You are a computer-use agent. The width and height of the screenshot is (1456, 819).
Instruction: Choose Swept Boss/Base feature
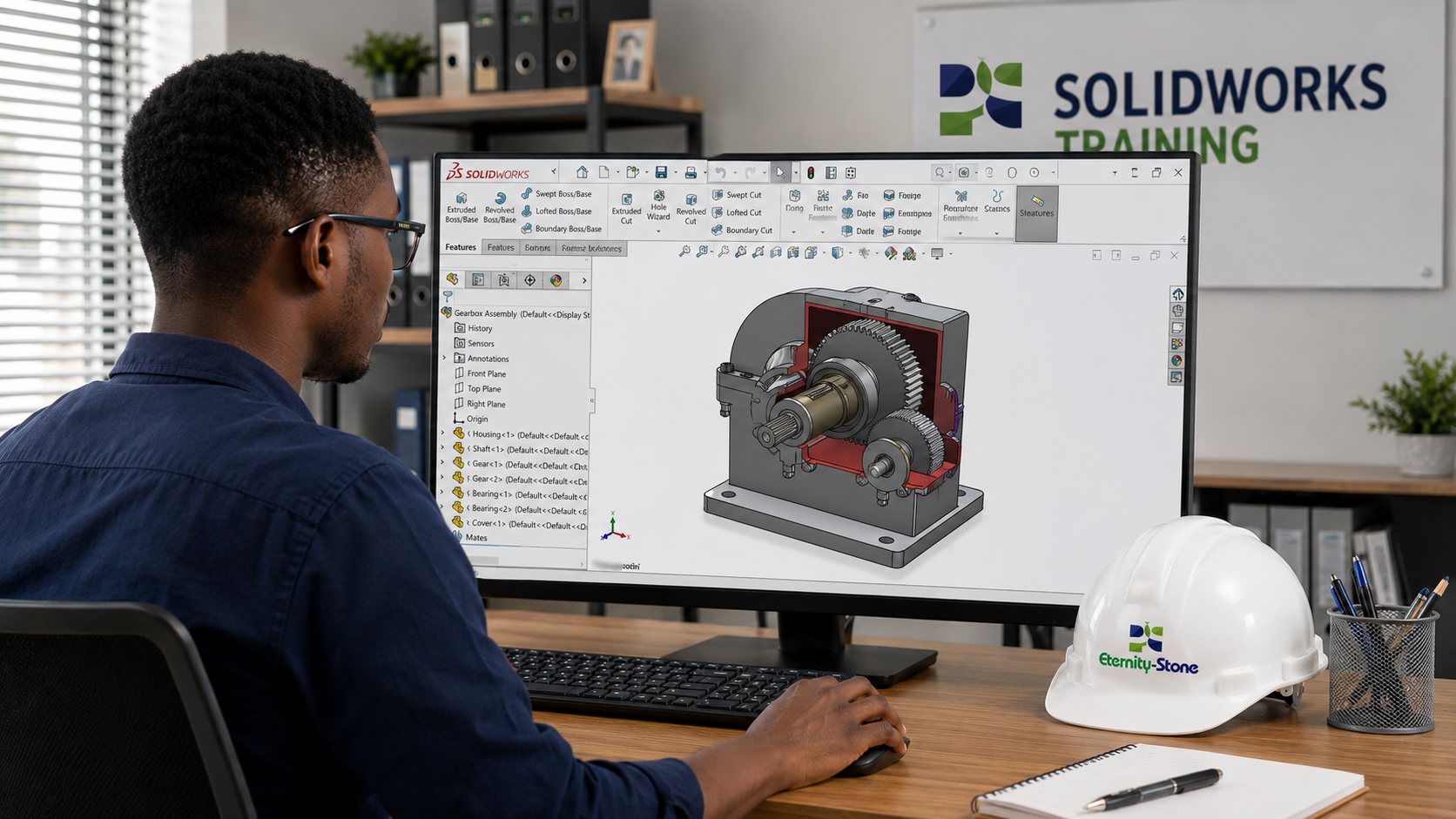coord(557,194)
